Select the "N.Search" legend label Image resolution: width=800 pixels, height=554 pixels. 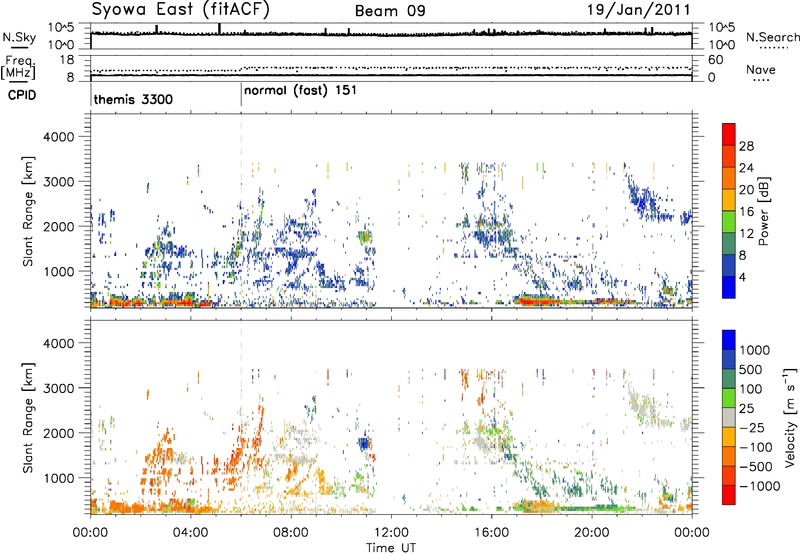point(772,37)
